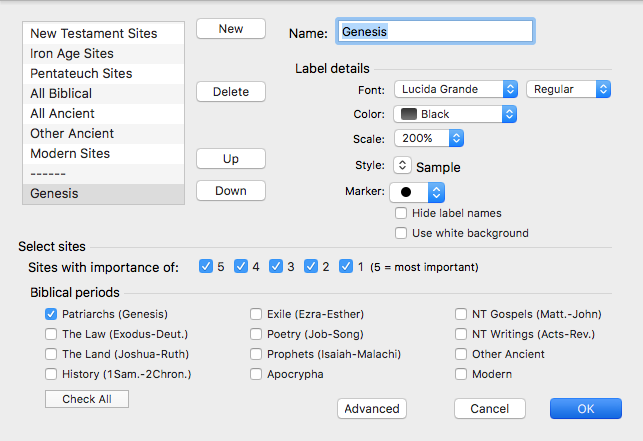Open the Regular font style dropdown
This screenshot has width=643, height=441.
click(x=568, y=89)
